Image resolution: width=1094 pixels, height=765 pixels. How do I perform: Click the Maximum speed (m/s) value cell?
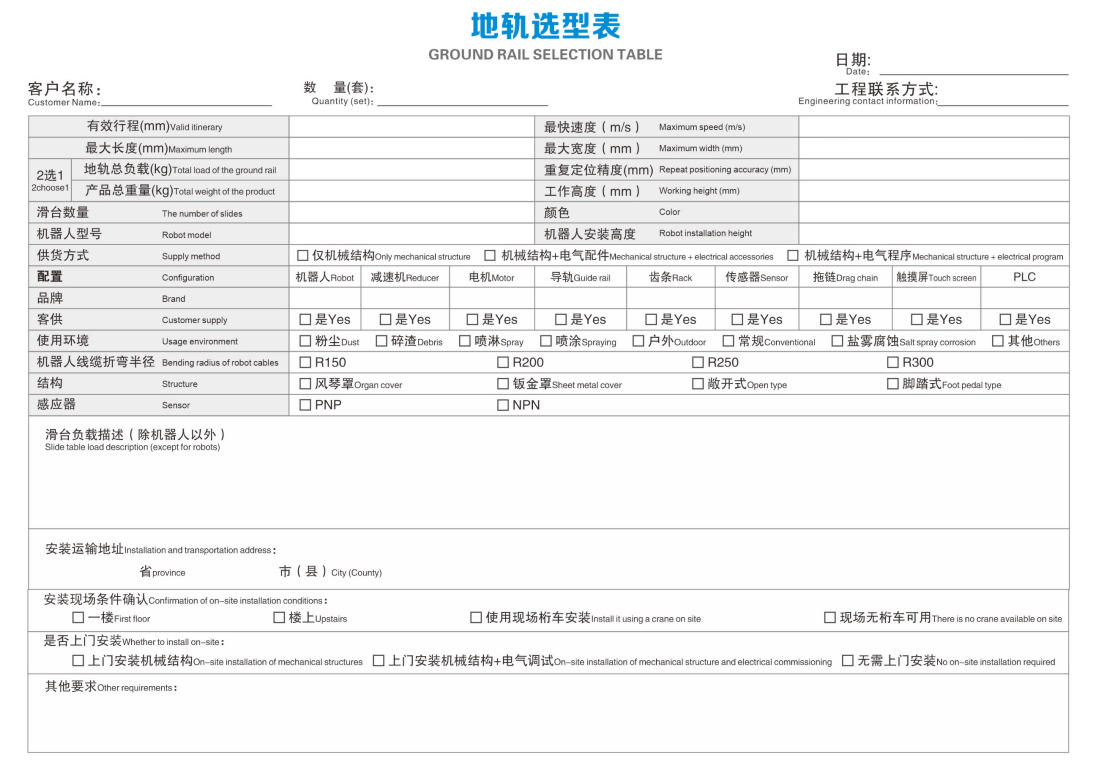(x=933, y=127)
